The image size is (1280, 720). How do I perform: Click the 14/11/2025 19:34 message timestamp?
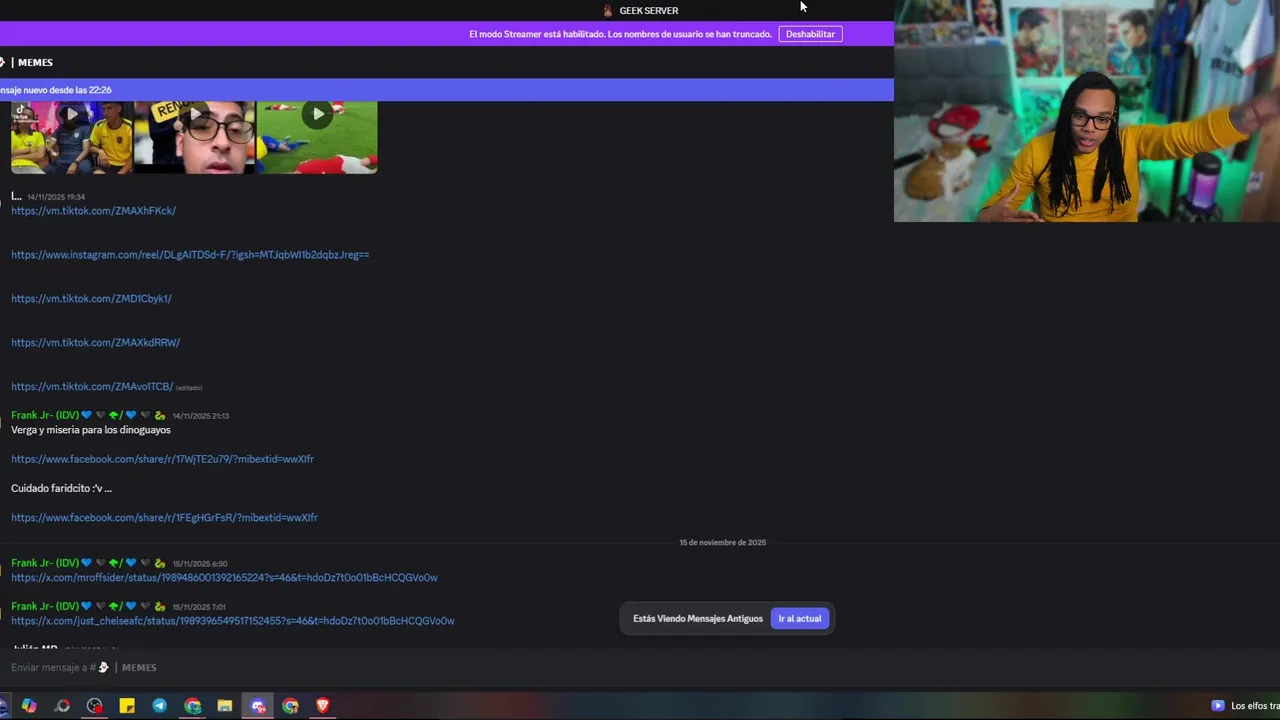[56, 197]
